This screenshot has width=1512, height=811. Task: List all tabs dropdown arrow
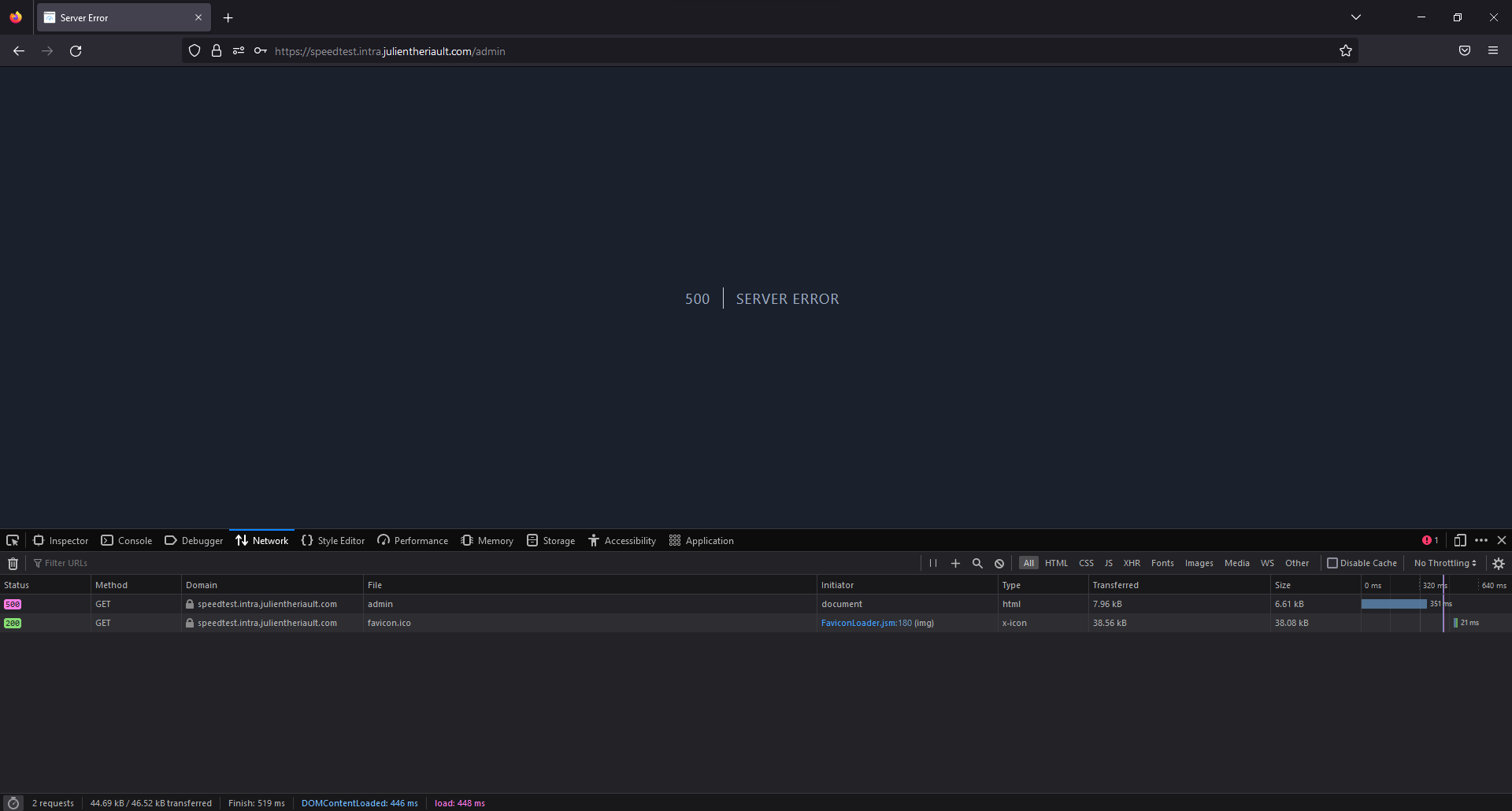pos(1356,17)
